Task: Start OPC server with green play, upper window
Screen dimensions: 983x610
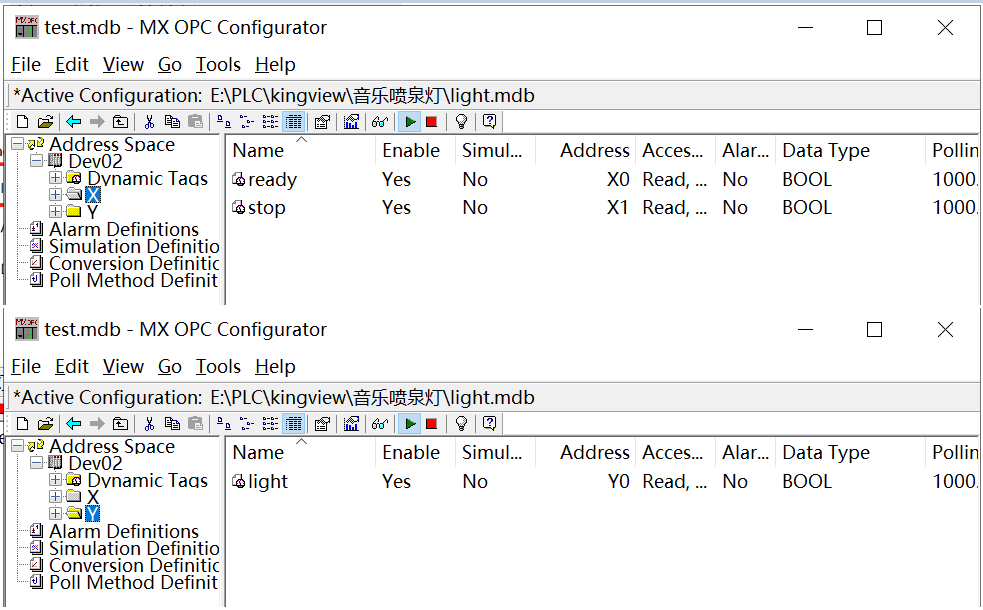Action: (410, 122)
